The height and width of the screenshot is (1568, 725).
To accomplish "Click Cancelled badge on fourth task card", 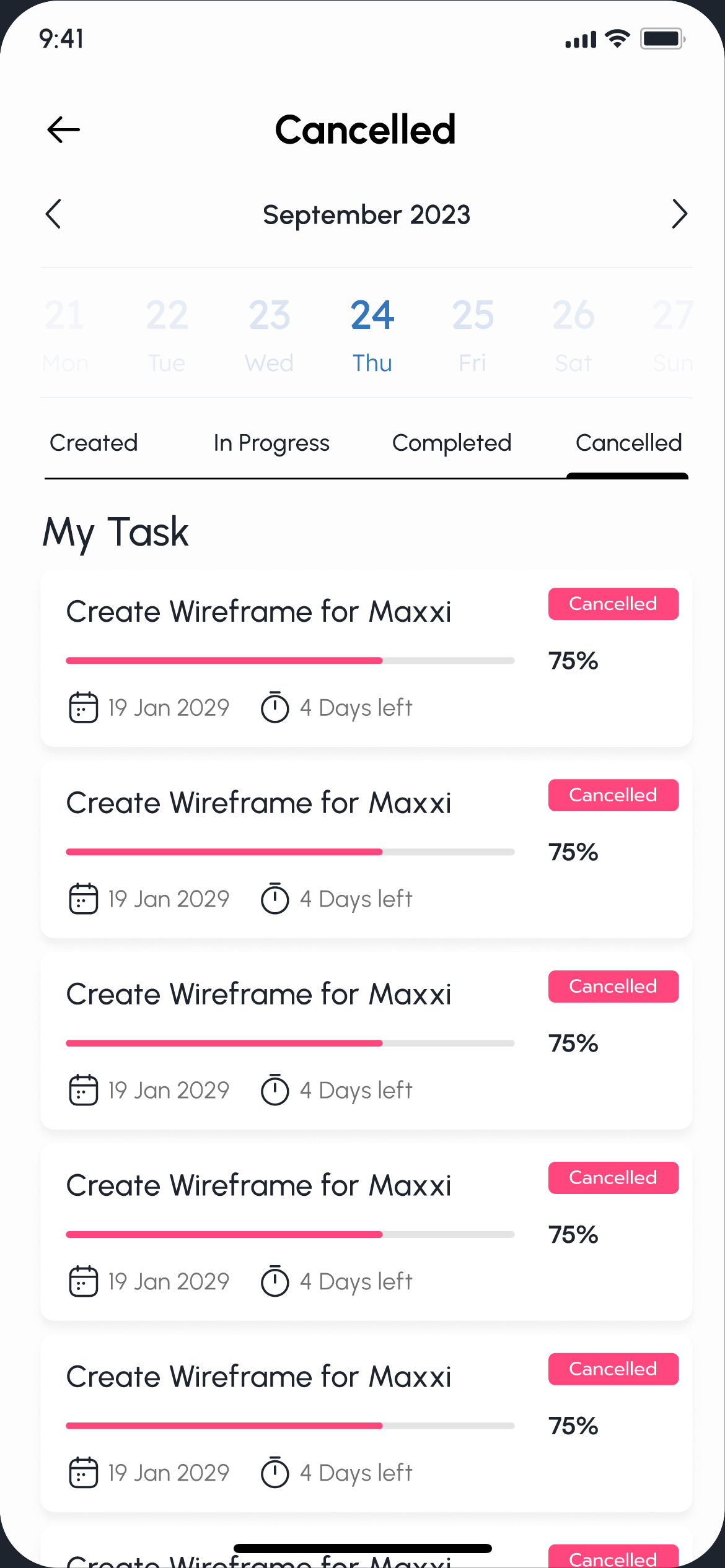I will pos(613,1178).
